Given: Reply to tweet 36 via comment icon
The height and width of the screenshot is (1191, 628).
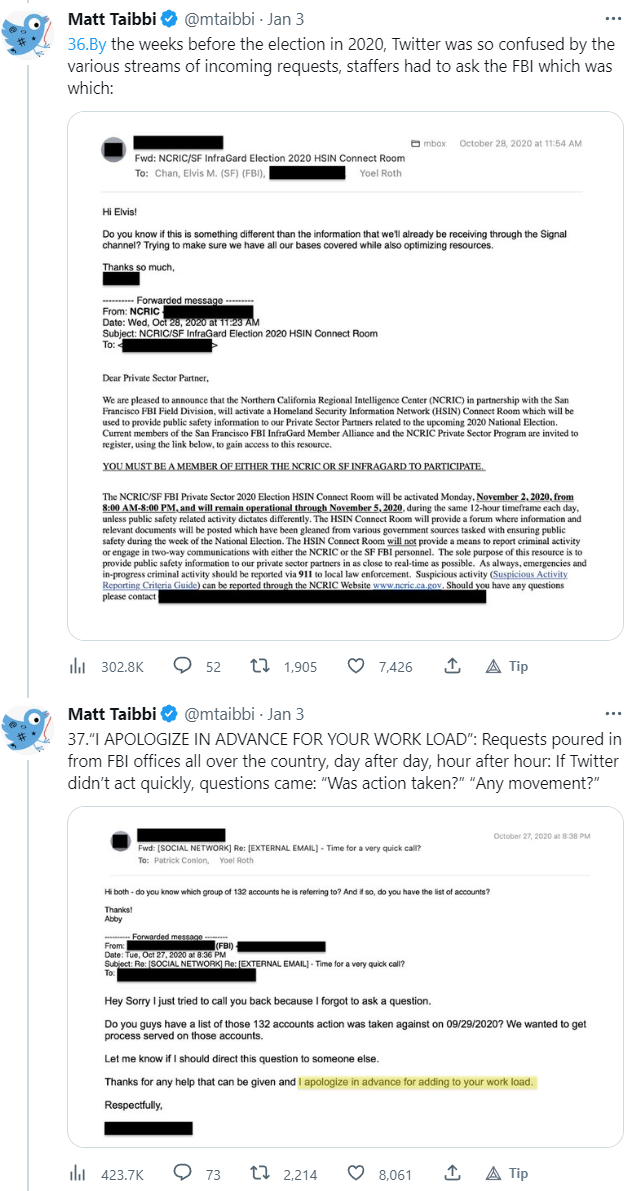Looking at the screenshot, I should (183, 666).
